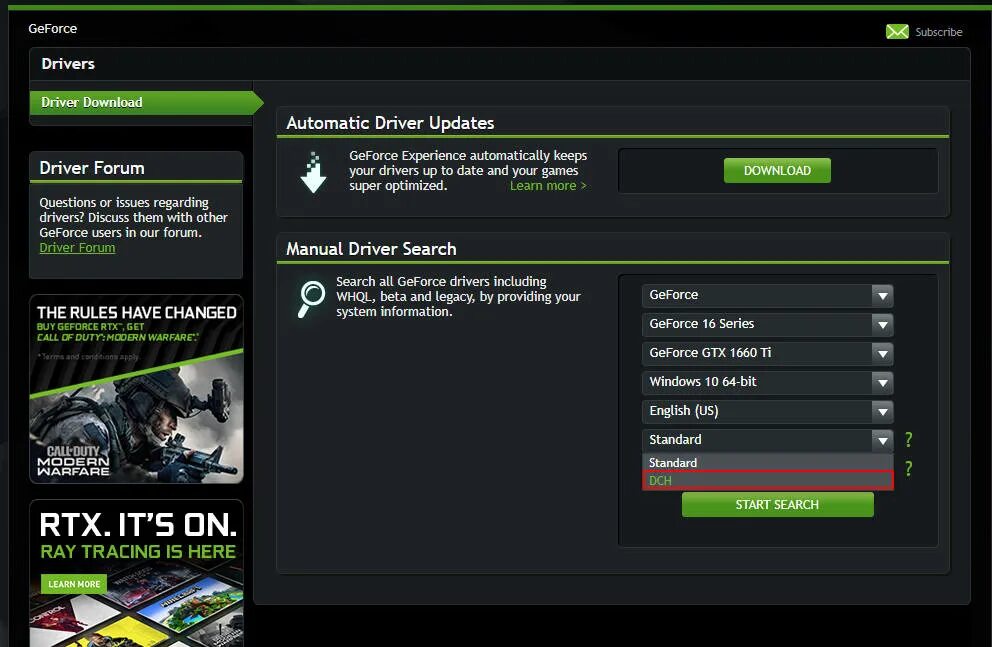Image resolution: width=992 pixels, height=647 pixels.
Task: Click the Manual Driver Search heading
Action: [371, 249]
